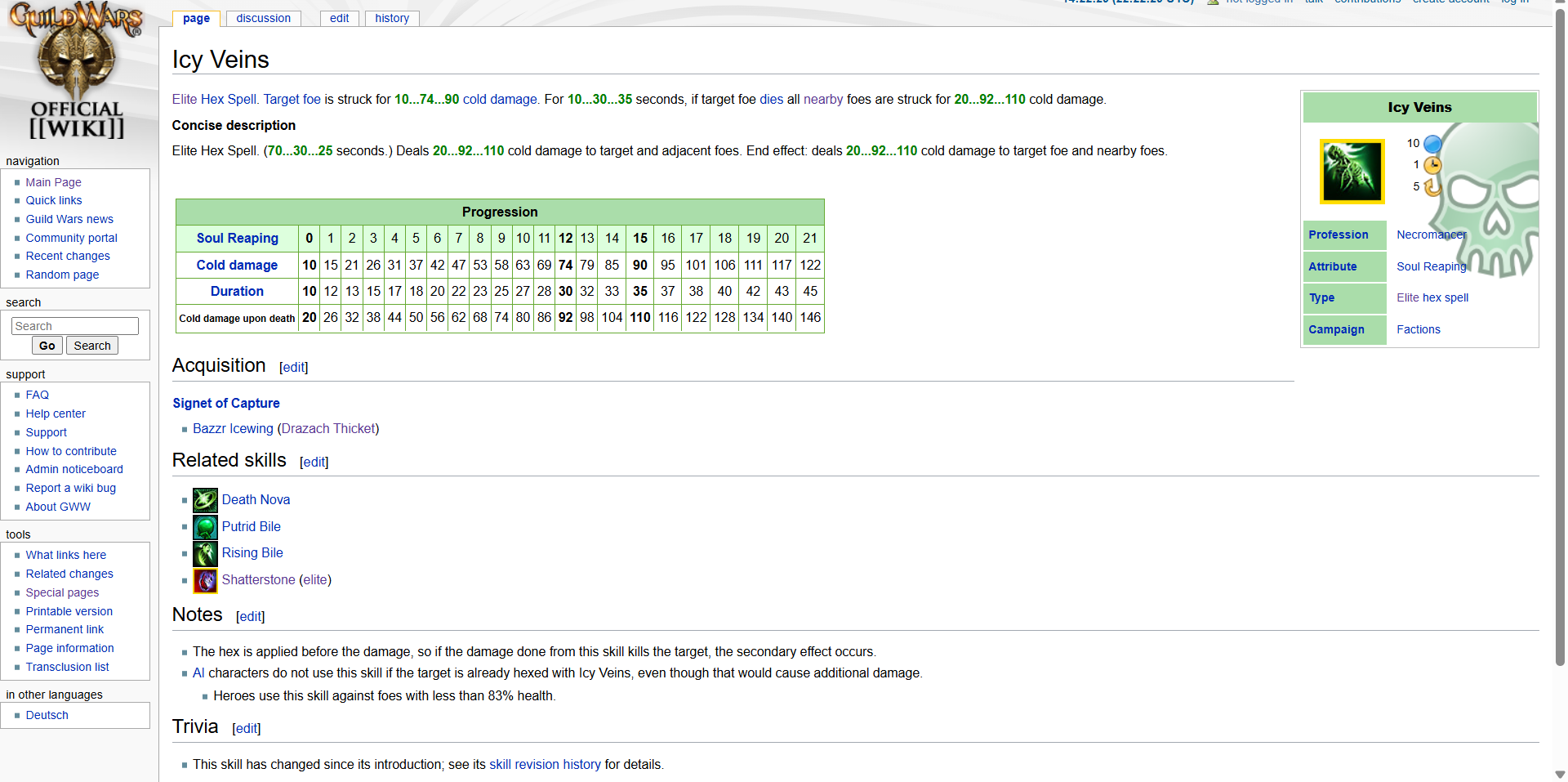
Task: Click the activation time clock icon
Action: click(x=1432, y=165)
